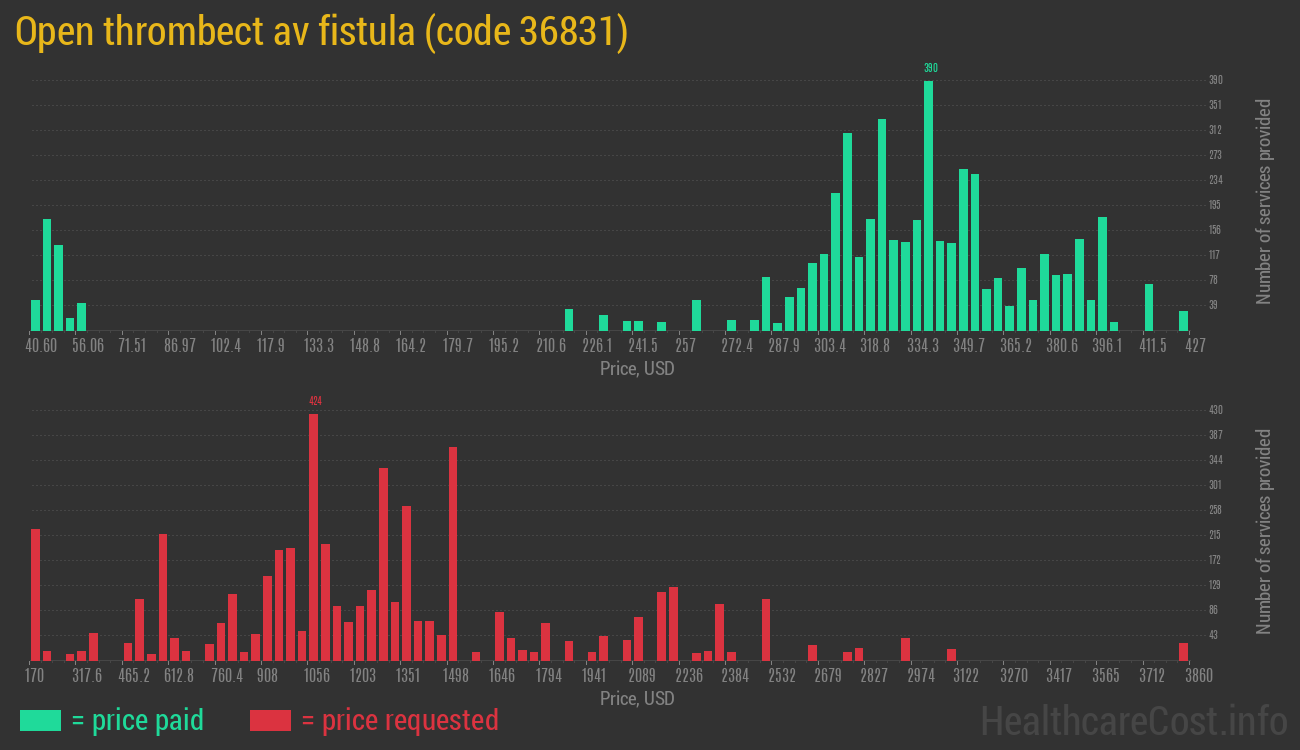The width and height of the screenshot is (1300, 750).
Task: Click the 40.60 x-axis label
Action: (x=41, y=346)
